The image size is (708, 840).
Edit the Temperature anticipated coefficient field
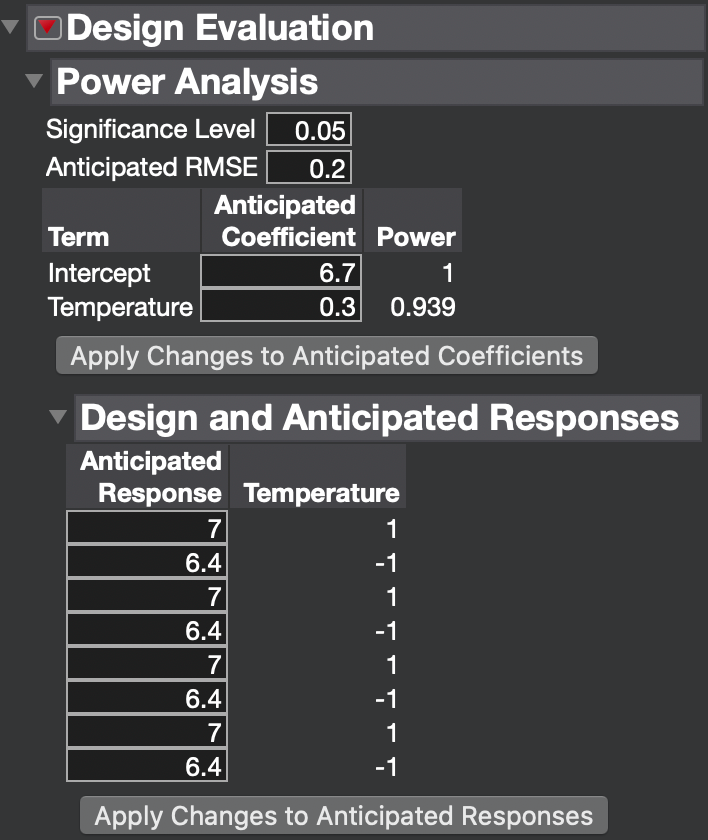pos(280,306)
